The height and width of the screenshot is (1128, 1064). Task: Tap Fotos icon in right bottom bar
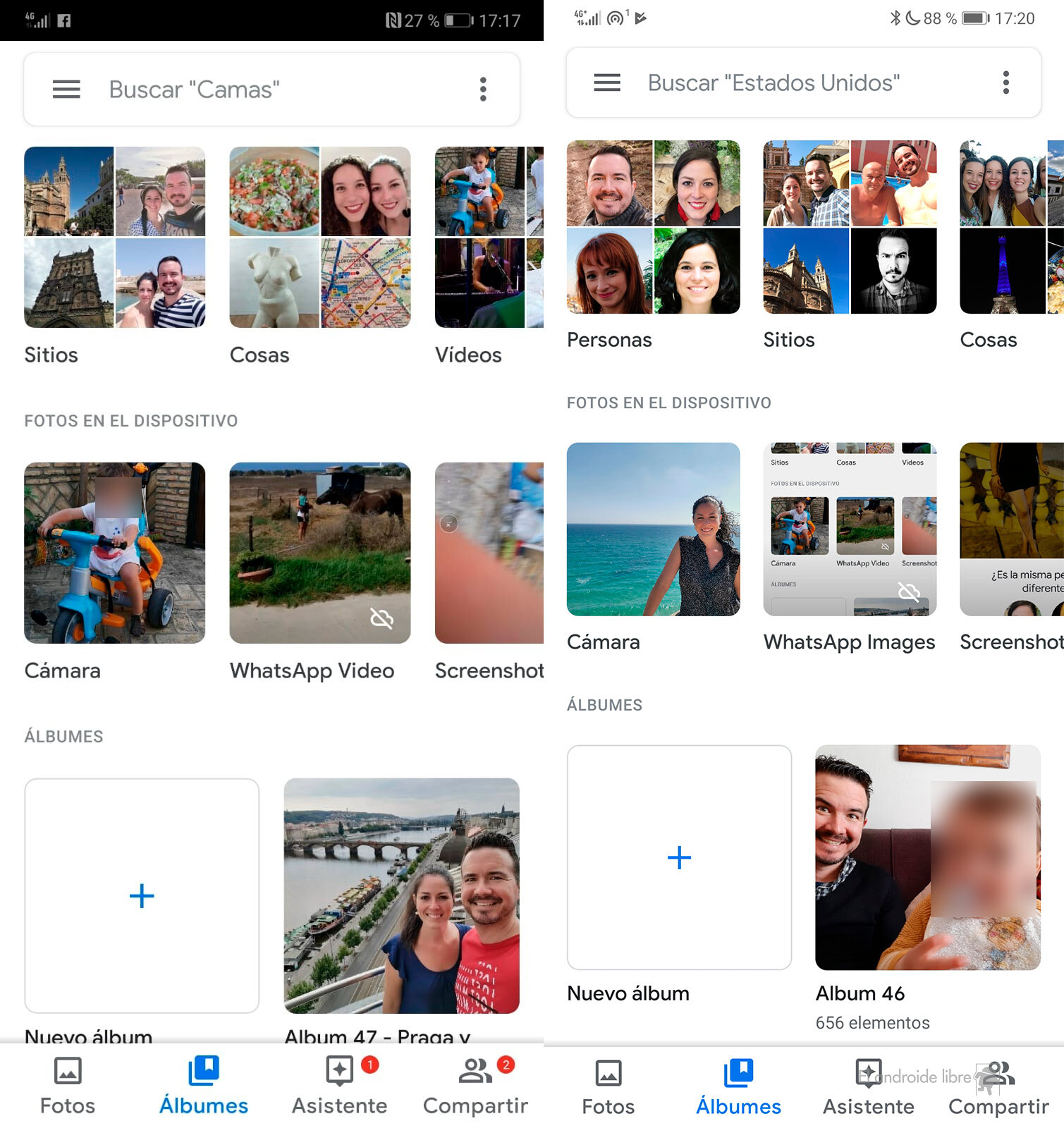608,1086
